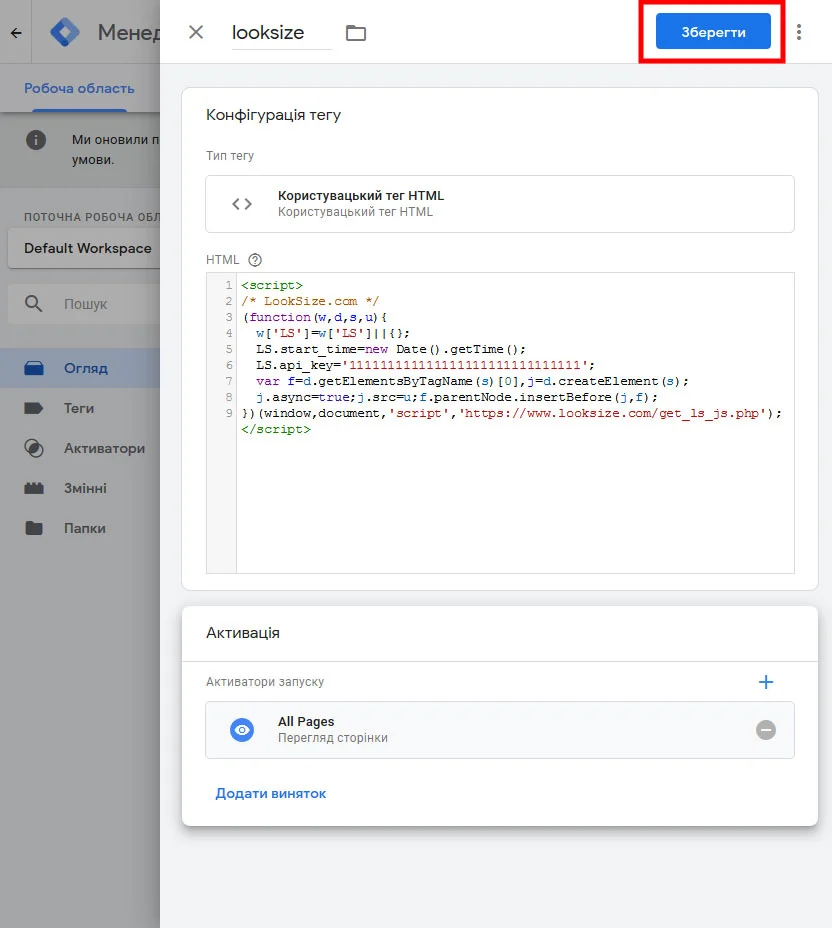Open Теги in the sidebar
Image resolution: width=832 pixels, height=928 pixels.
80,408
